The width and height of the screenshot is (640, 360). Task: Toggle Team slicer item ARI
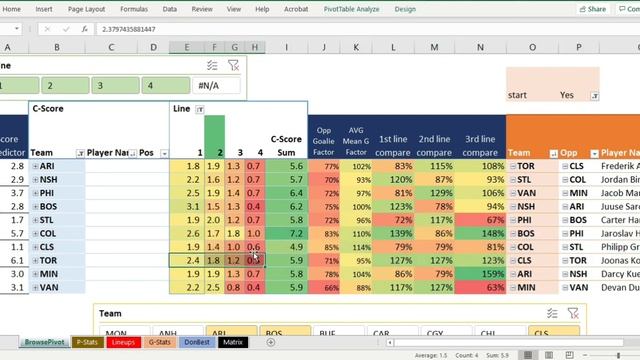tap(231, 331)
